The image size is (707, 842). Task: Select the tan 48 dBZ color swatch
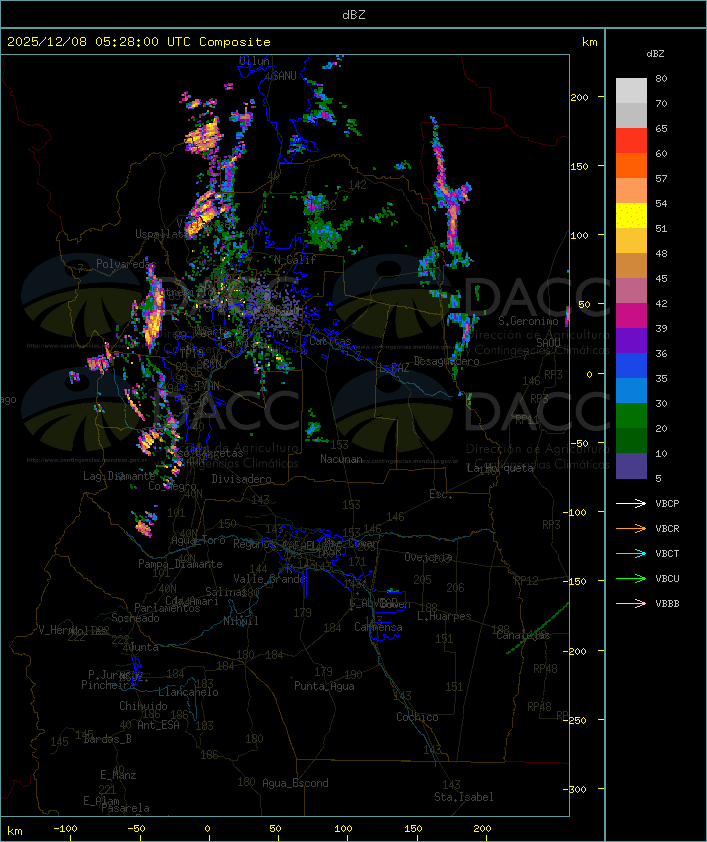tap(631, 265)
